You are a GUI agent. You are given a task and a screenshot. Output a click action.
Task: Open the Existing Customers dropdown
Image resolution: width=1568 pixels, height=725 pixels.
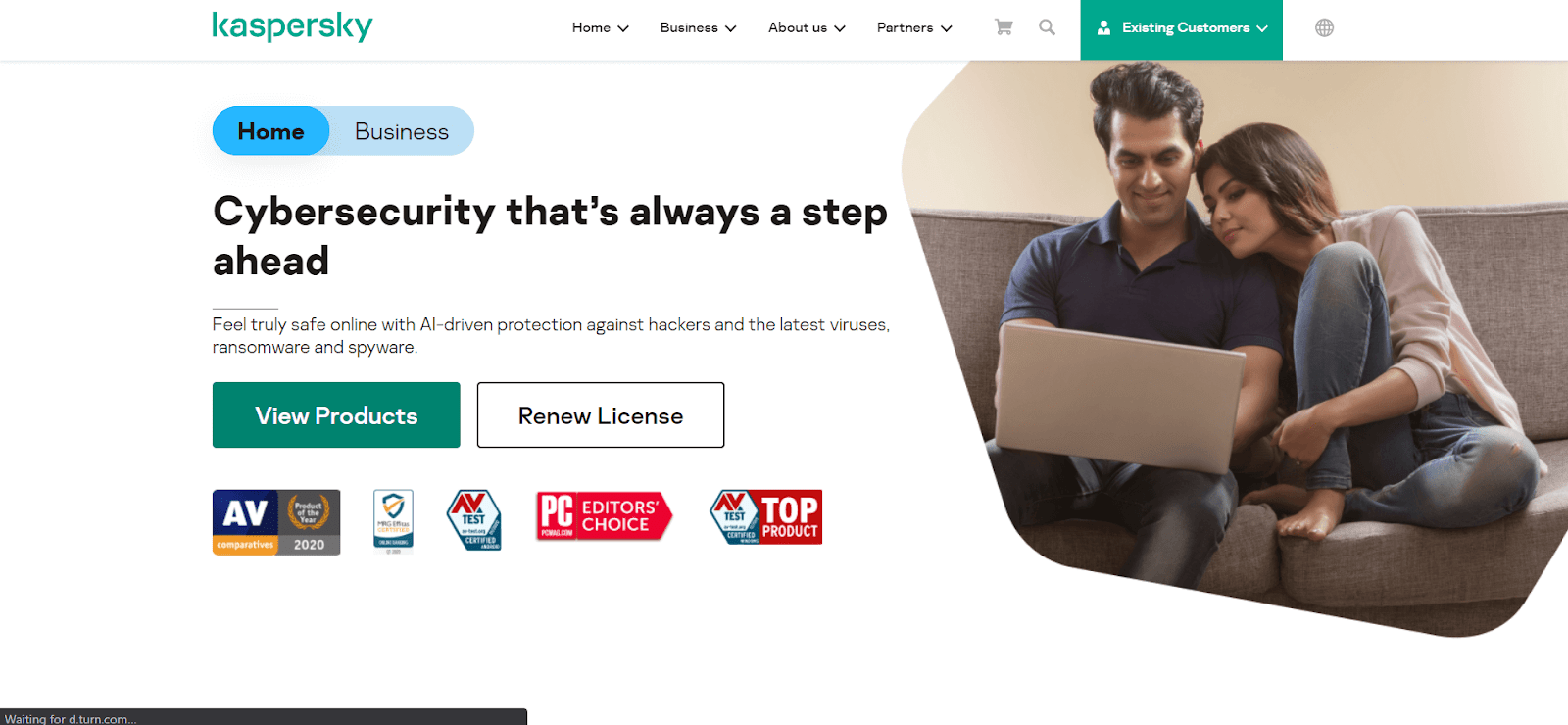(x=1182, y=29)
